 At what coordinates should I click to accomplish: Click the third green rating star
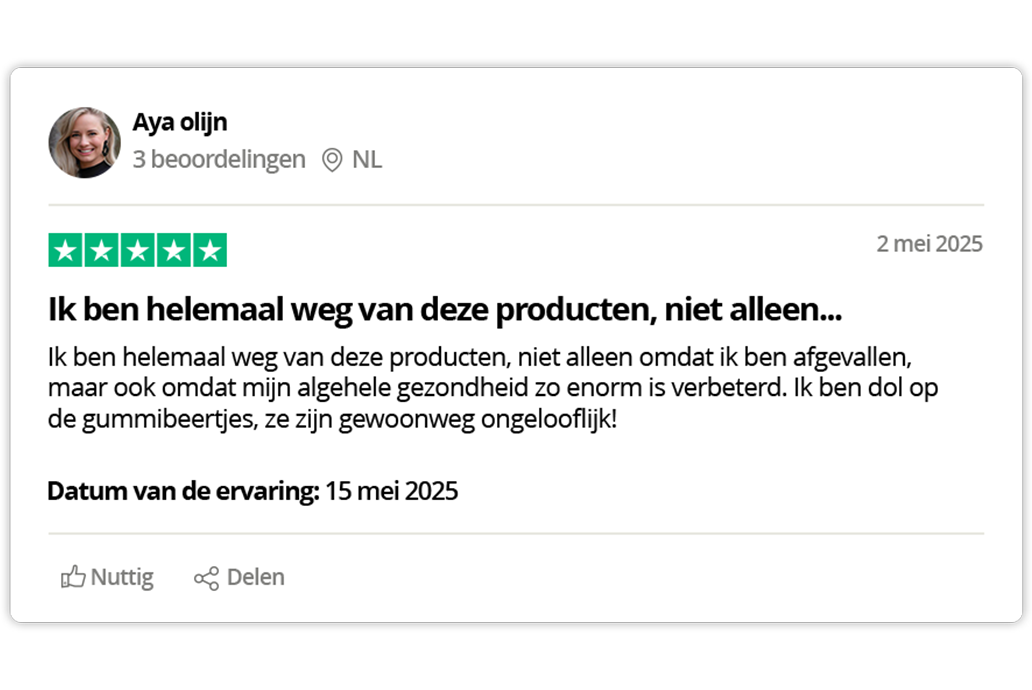(138, 250)
